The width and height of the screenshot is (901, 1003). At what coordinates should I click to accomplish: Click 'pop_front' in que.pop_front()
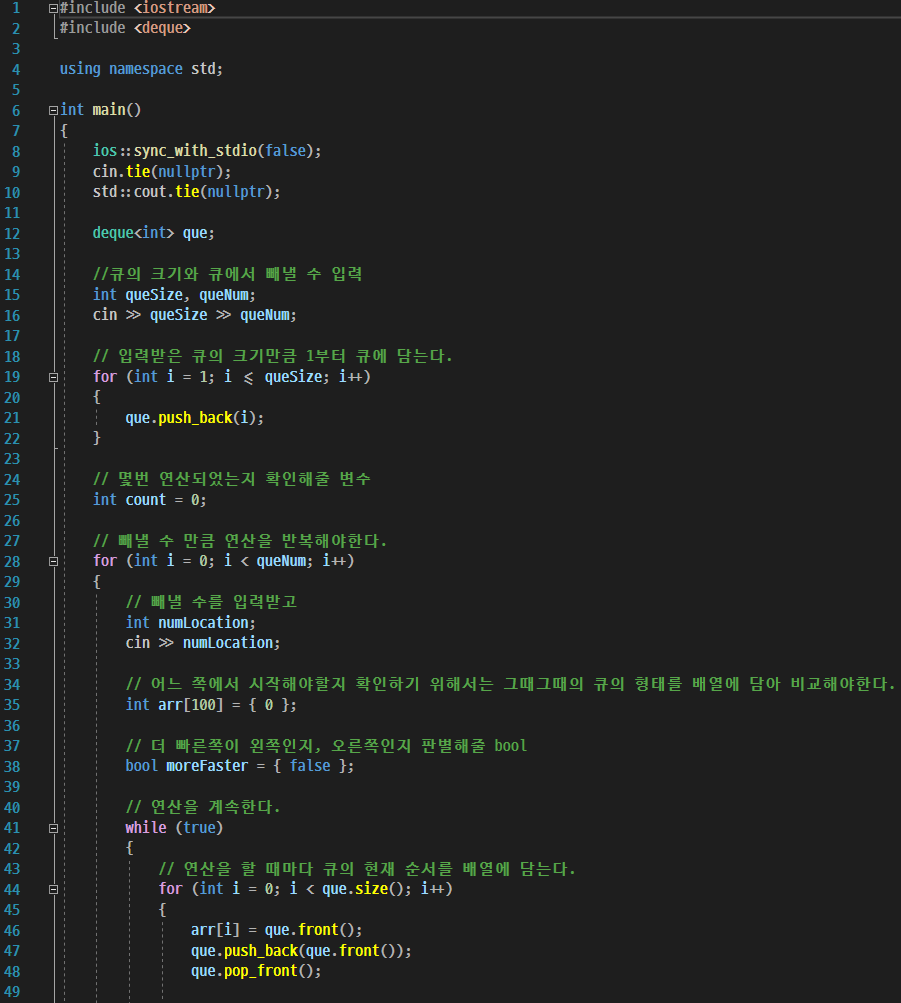click(x=261, y=971)
